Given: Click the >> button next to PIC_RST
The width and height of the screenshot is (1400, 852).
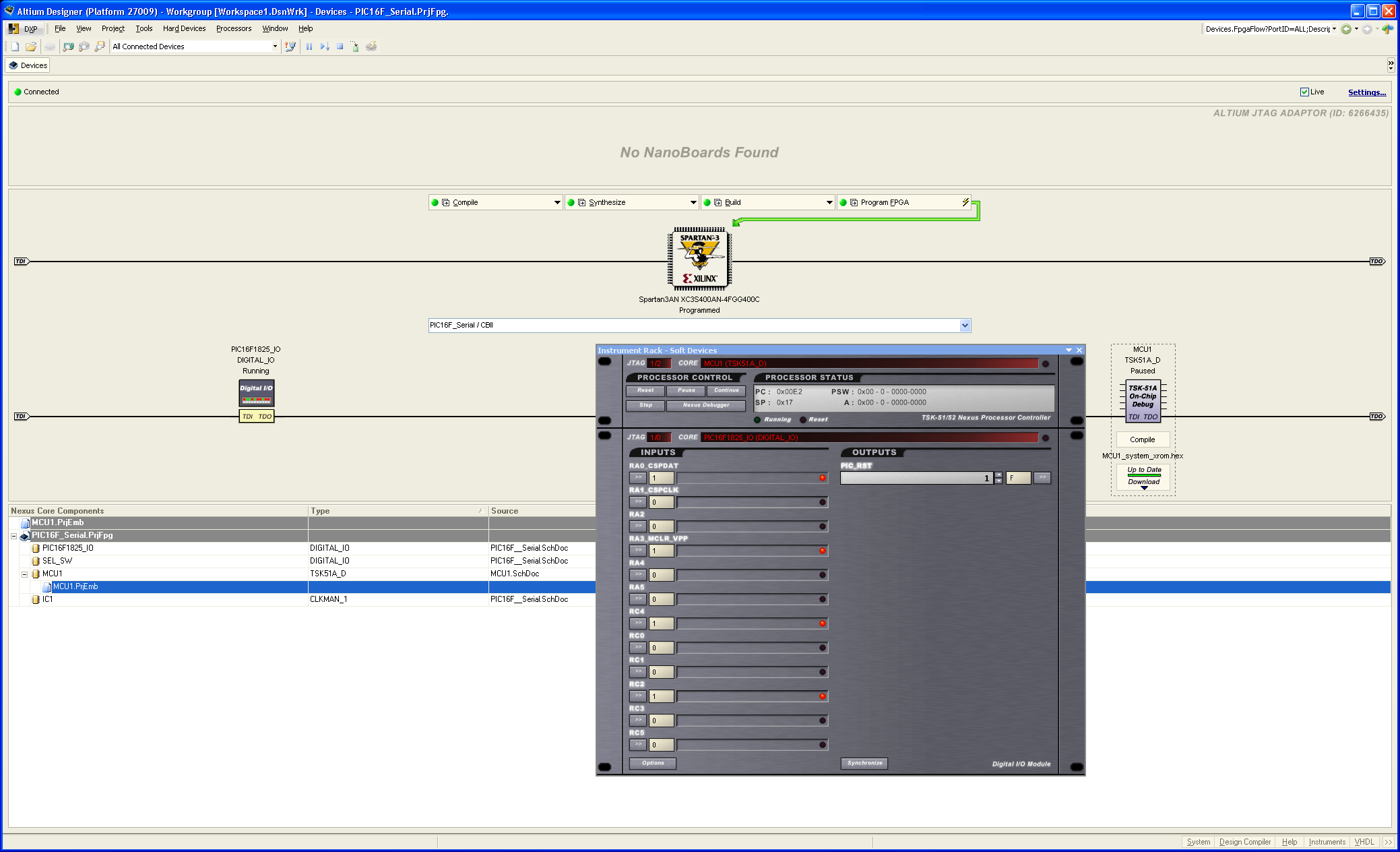Looking at the screenshot, I should [1042, 478].
